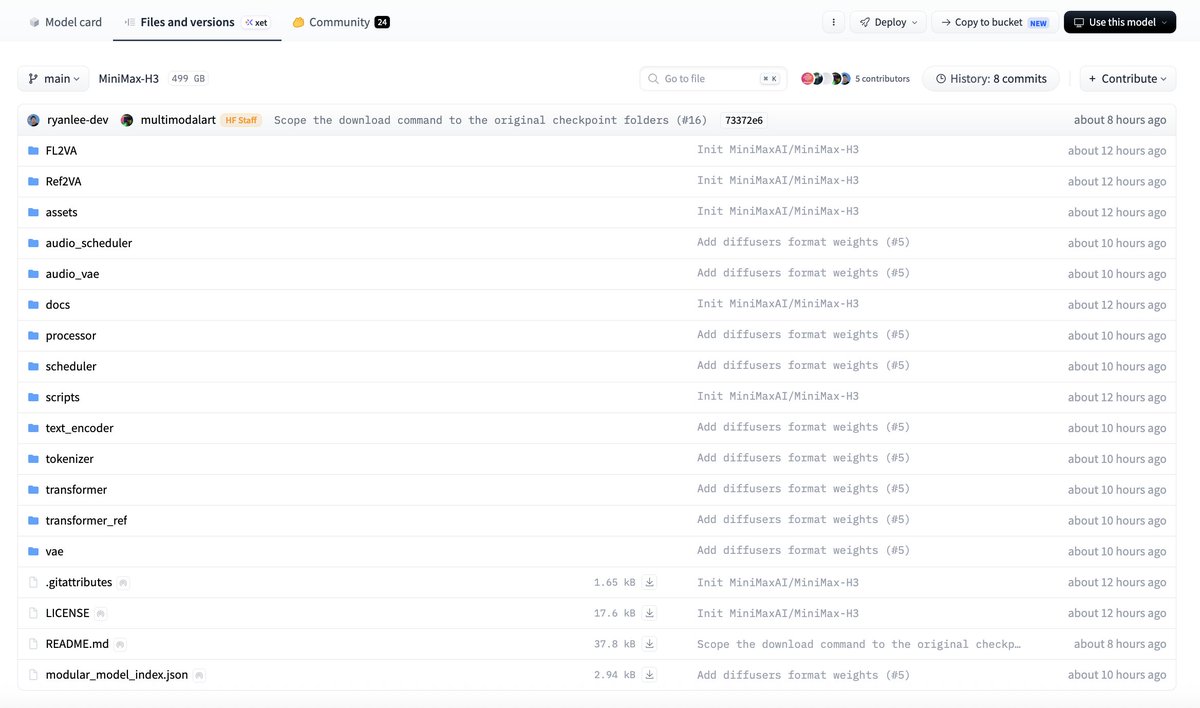Click 'about 10 hours ago' on processor row
The height and width of the screenshot is (708, 1200).
[x=1117, y=336]
